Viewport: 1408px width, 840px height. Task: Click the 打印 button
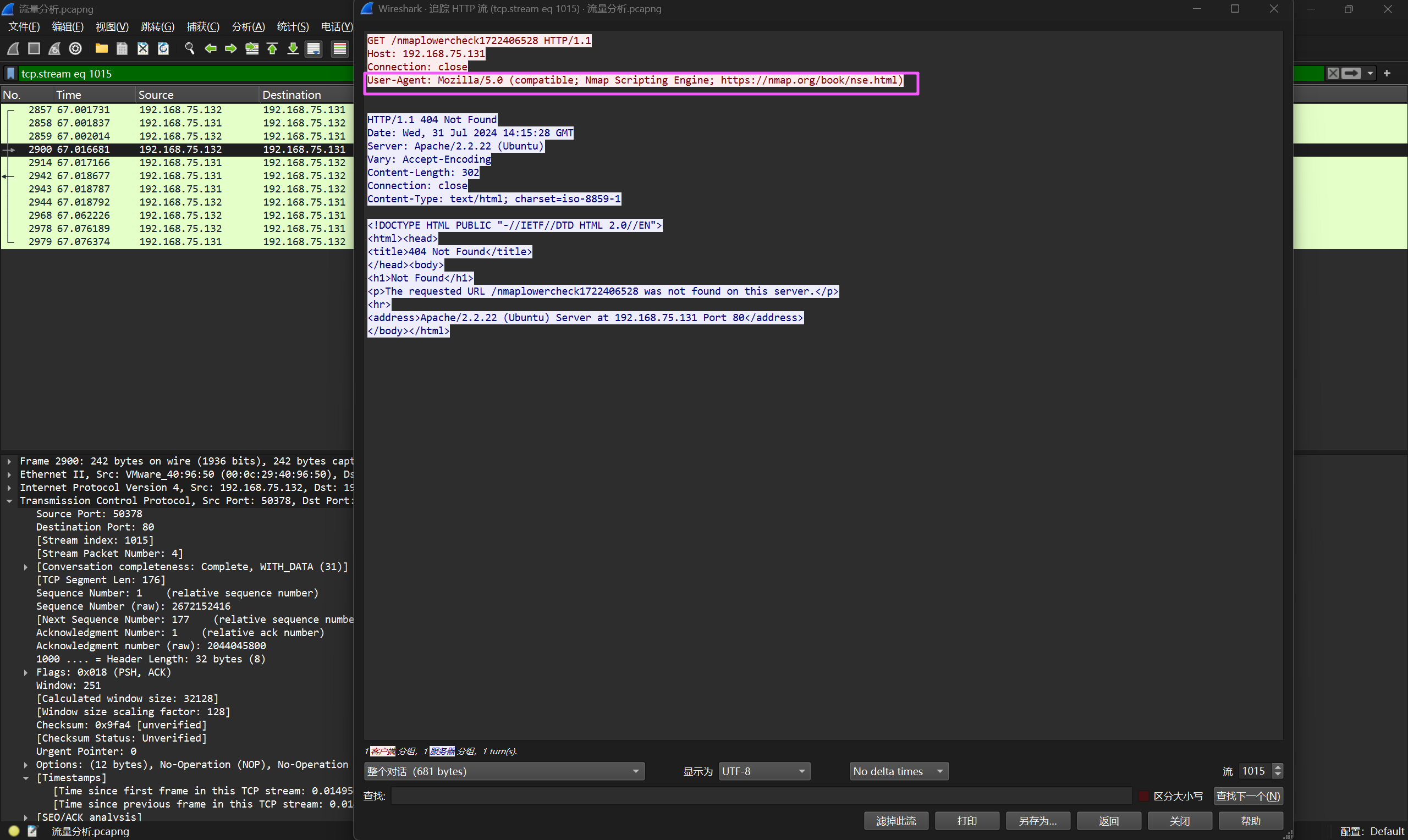click(966, 821)
